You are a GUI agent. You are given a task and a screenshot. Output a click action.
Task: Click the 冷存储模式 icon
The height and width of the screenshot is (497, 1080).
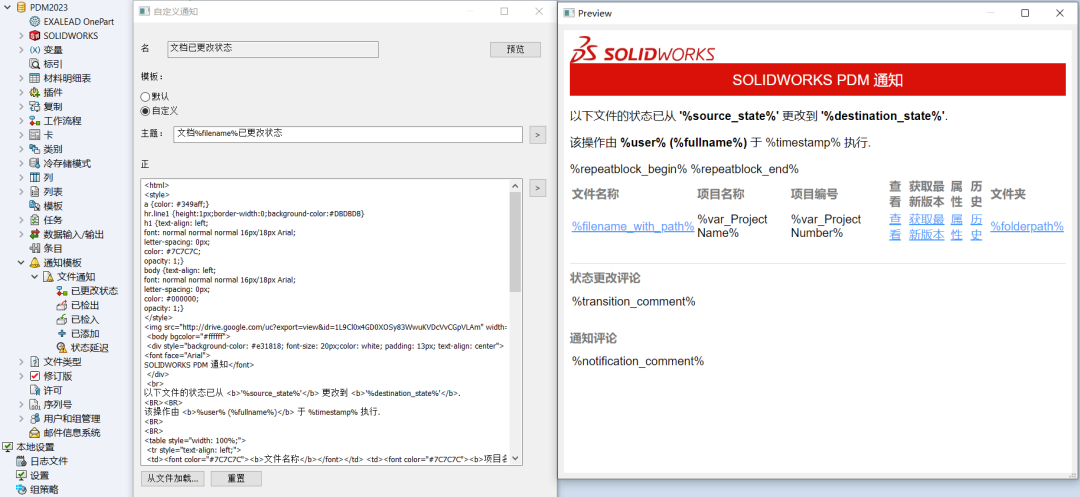pyautogui.click(x=35, y=163)
